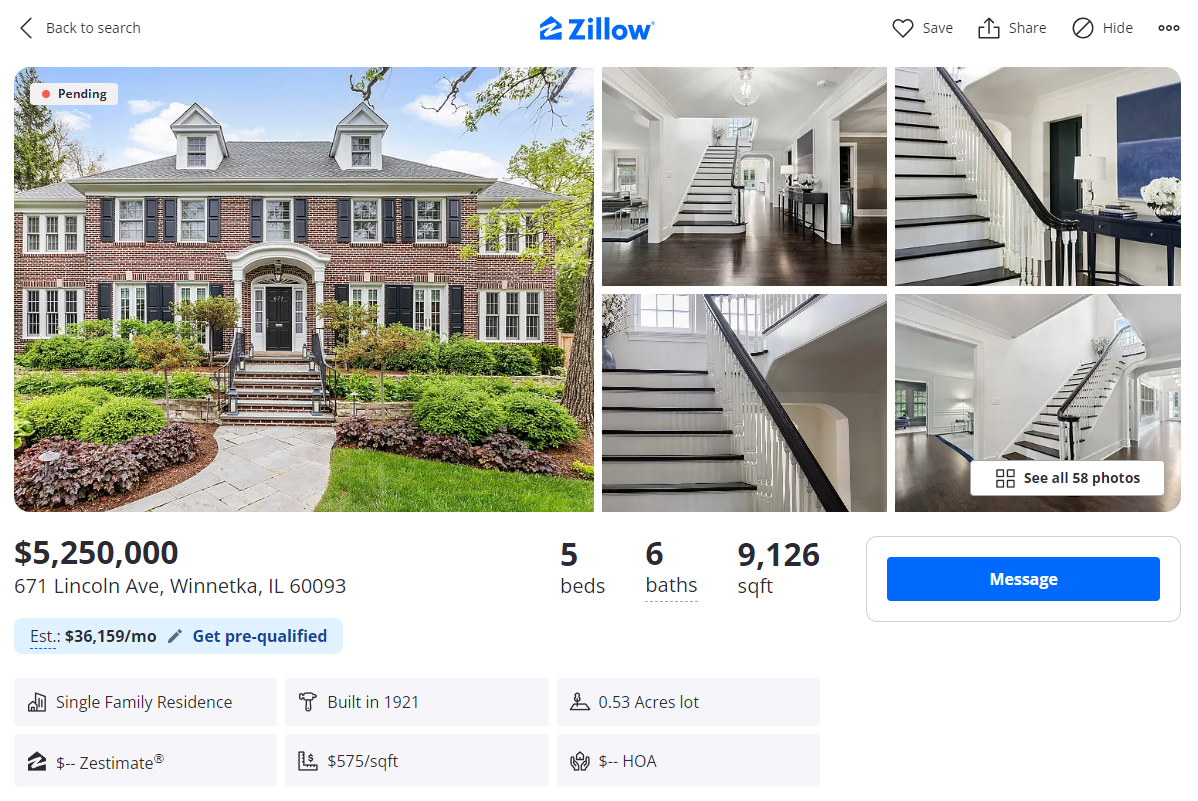
Task: Click the heart Save icon
Action: (902, 28)
